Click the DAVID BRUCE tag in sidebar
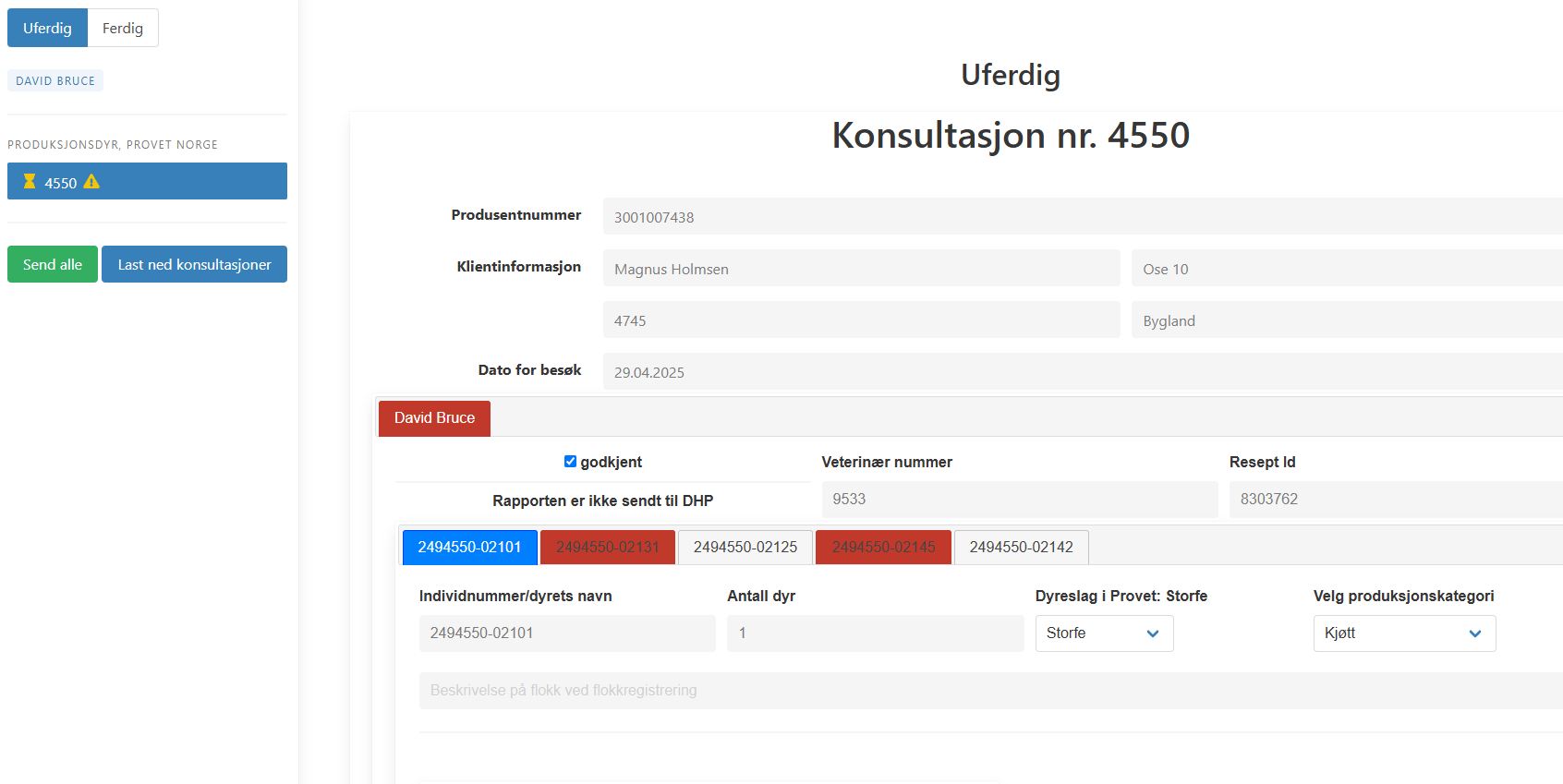 coord(55,80)
